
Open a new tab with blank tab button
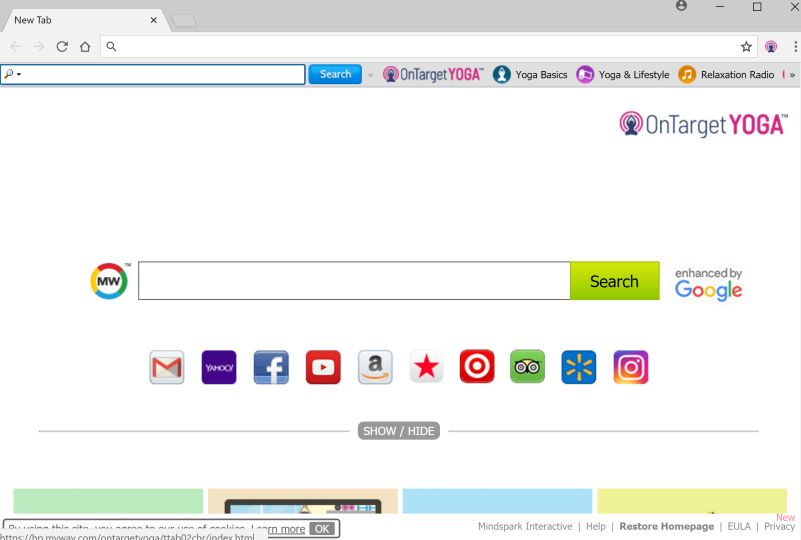pos(184,20)
